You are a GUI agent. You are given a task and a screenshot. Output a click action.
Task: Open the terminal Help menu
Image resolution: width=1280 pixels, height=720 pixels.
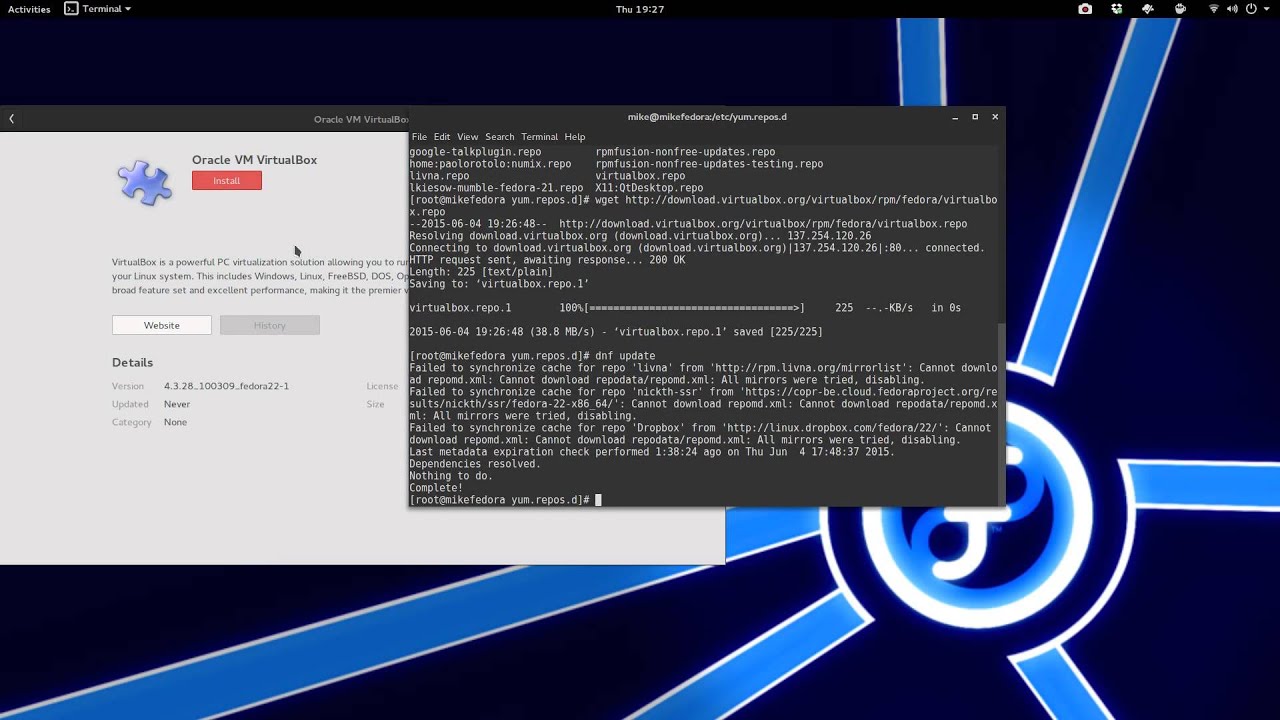pyautogui.click(x=575, y=137)
